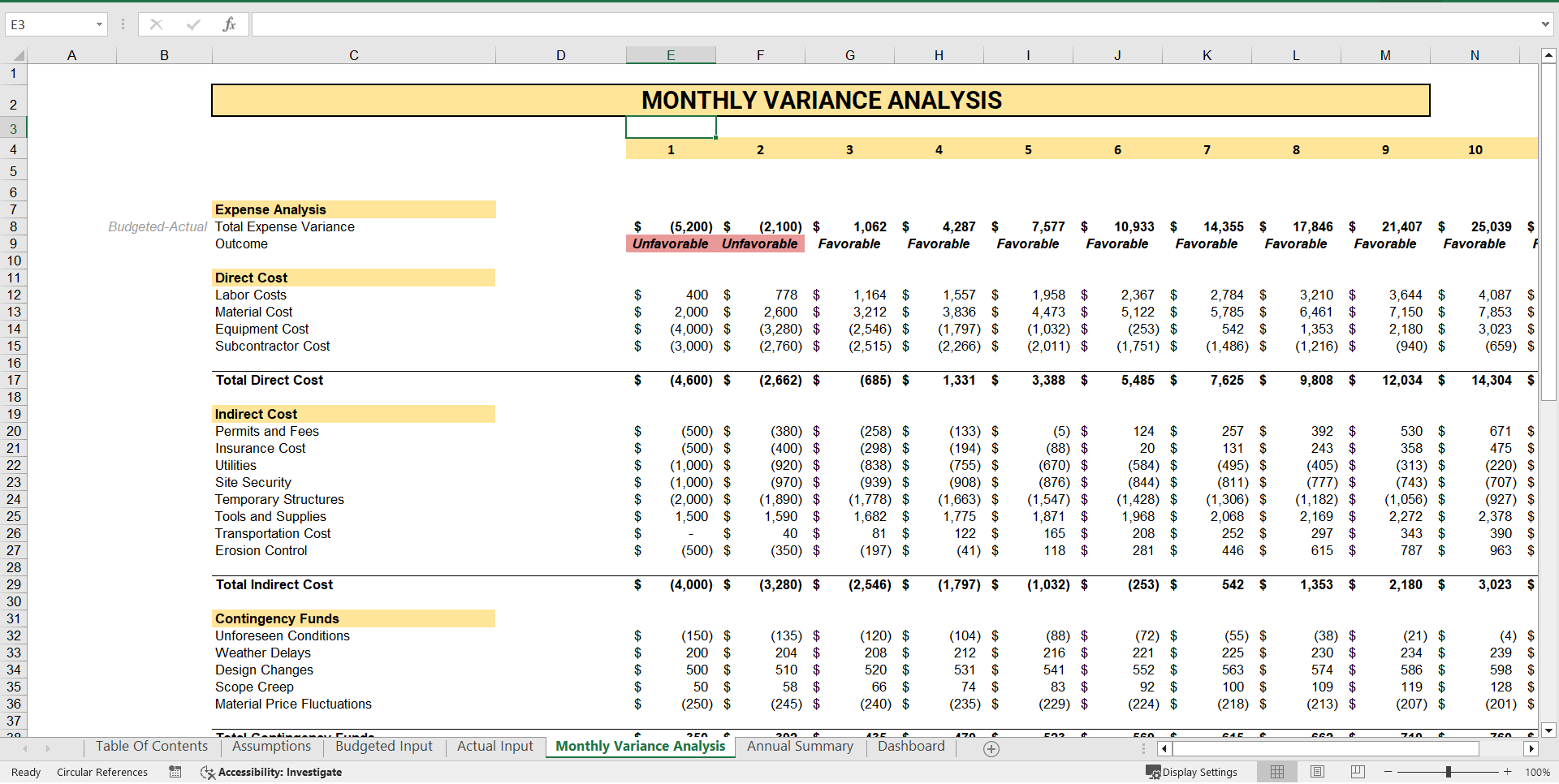Click the 100% zoom level
This screenshot has height=784, width=1559.
pos(1537,772)
